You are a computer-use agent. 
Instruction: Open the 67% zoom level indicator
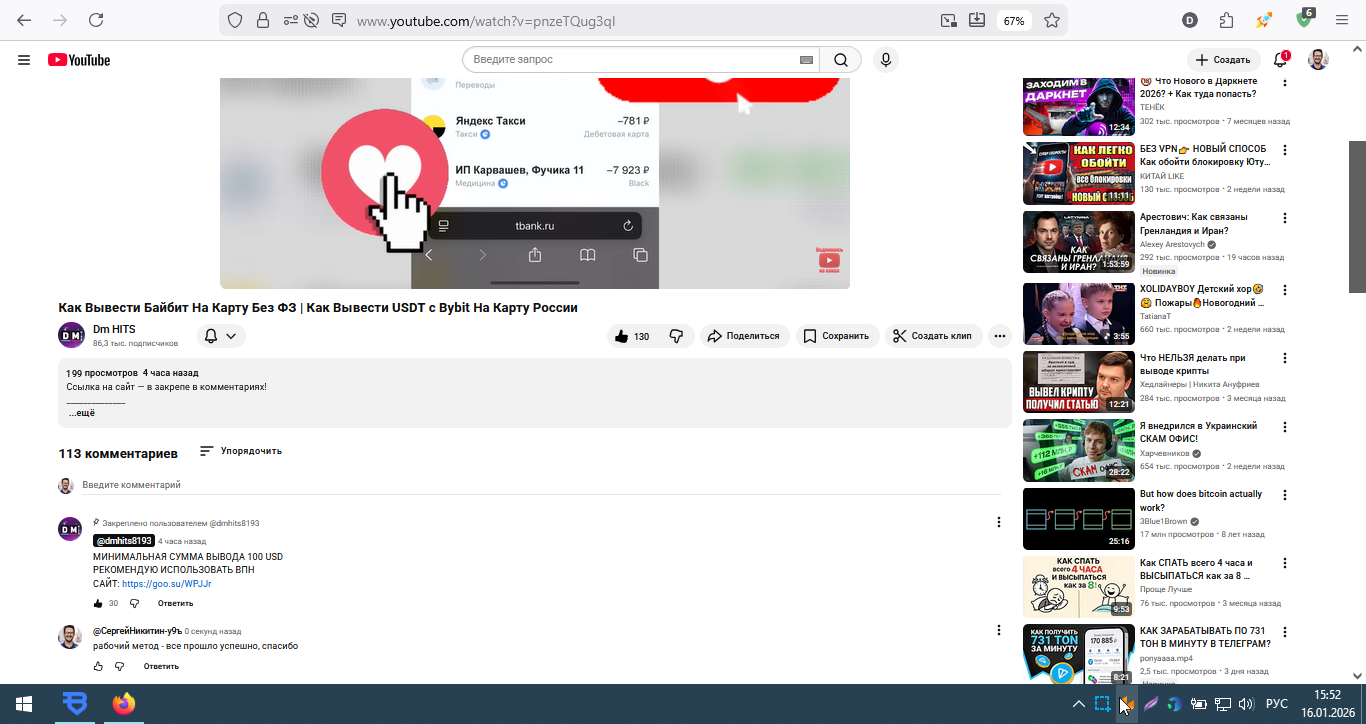[x=1014, y=20]
